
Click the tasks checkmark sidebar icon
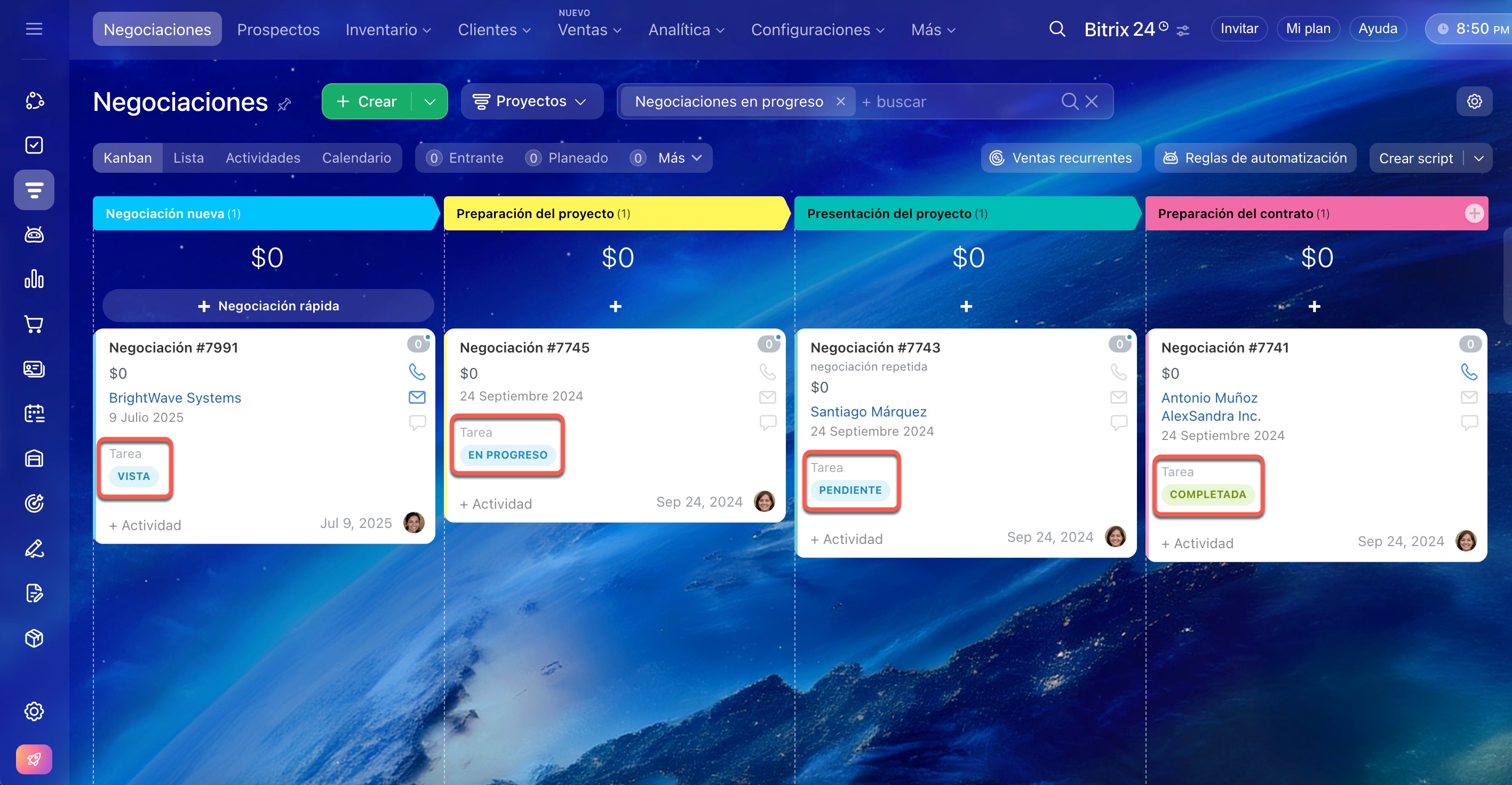click(34, 145)
